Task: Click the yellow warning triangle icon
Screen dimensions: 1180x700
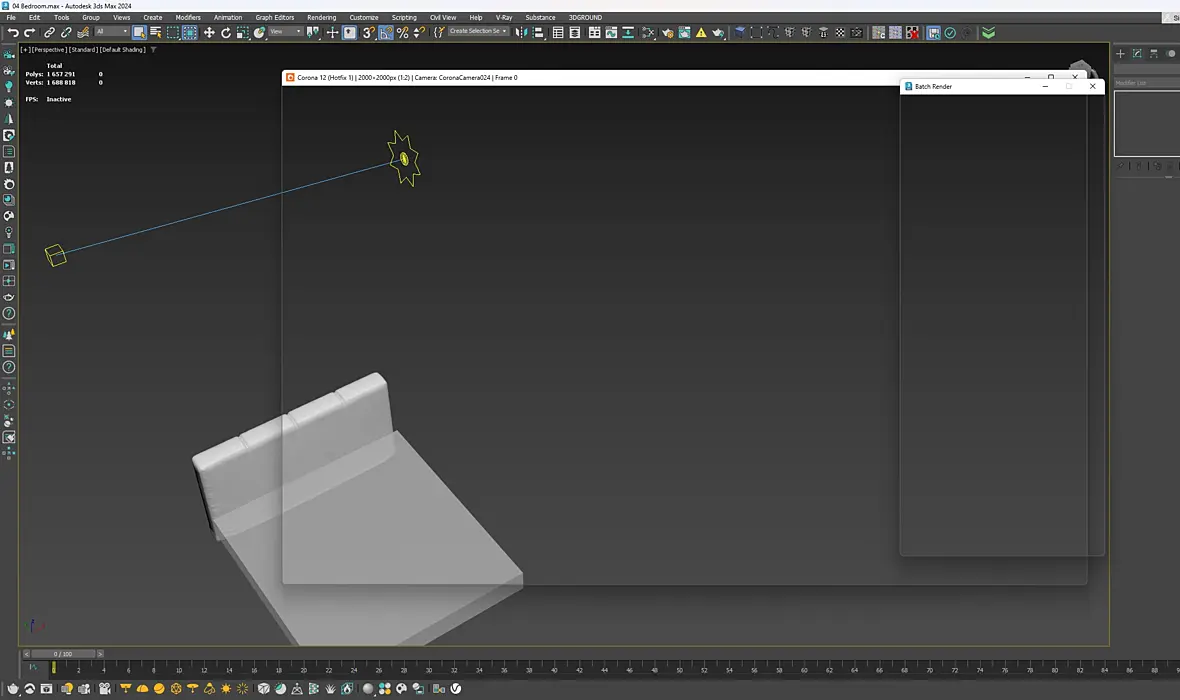Action: point(701,32)
